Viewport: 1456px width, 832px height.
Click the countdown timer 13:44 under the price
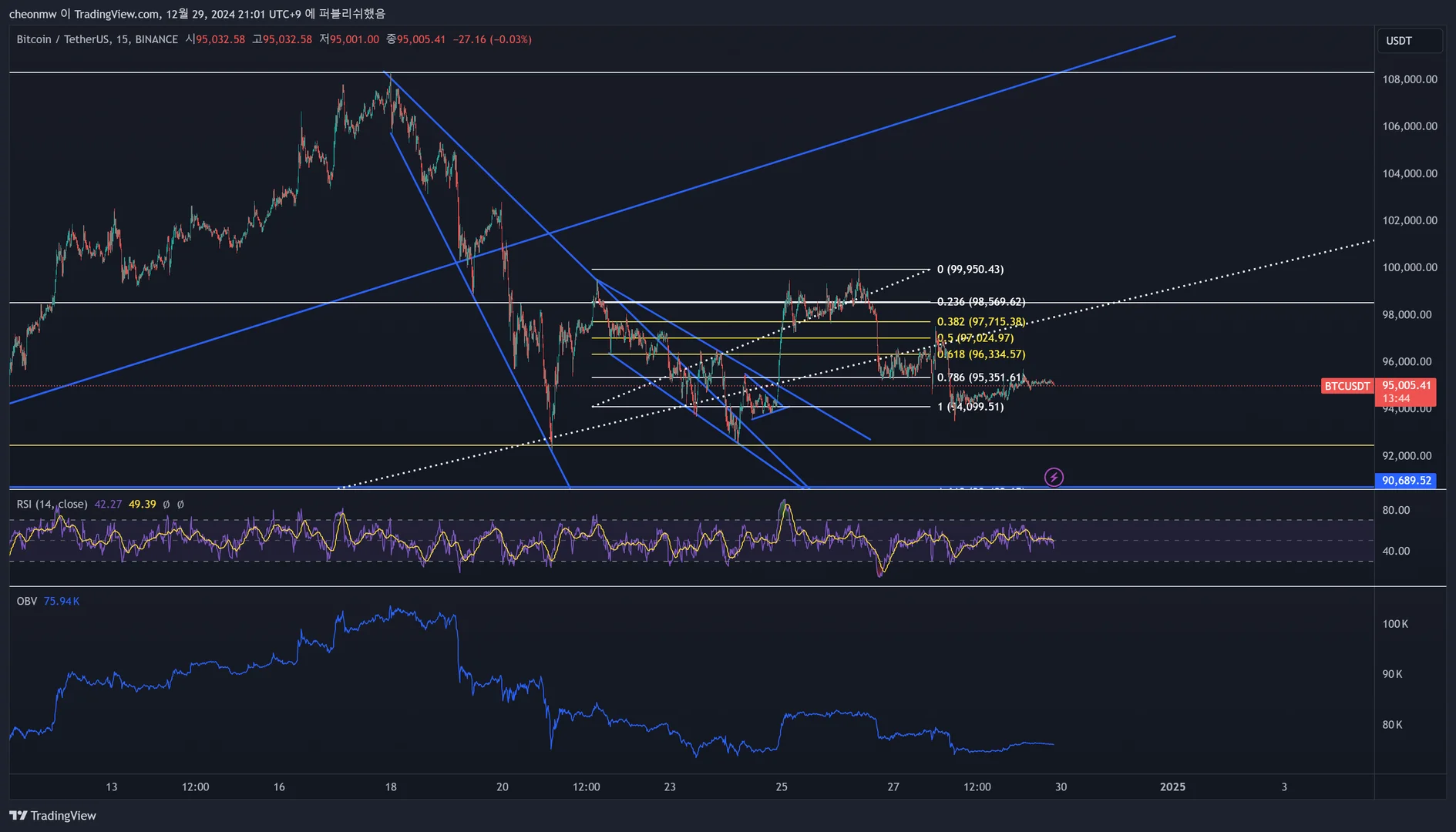tap(1396, 398)
